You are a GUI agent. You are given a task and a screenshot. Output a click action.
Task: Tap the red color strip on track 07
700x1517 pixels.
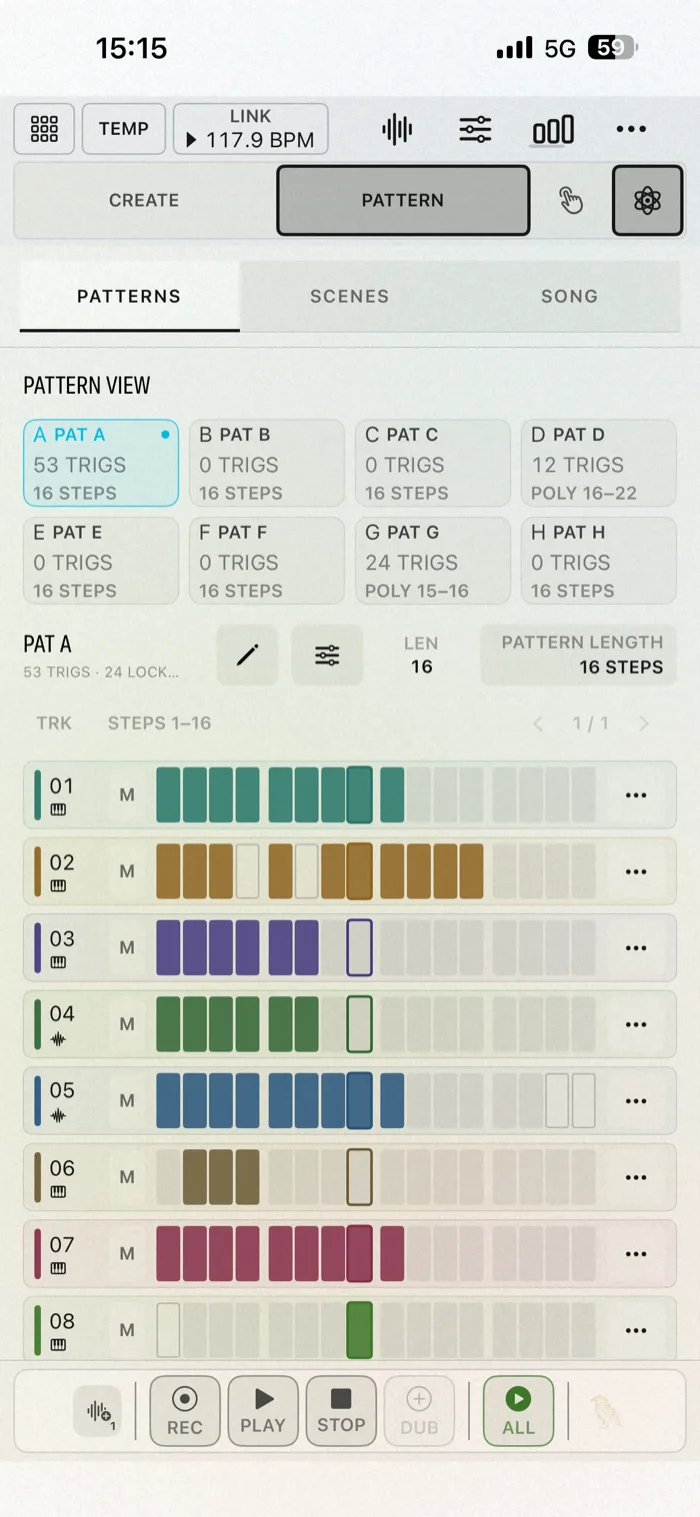(x=38, y=1253)
